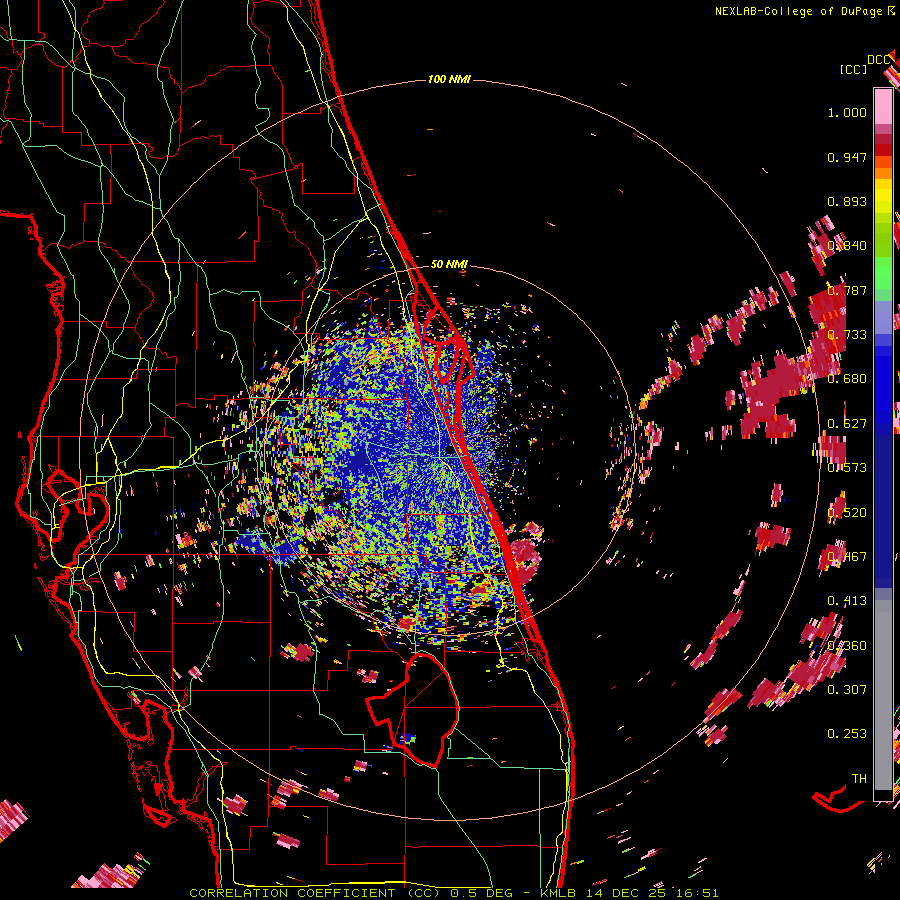The image size is (900, 900).
Task: Click the 0.253 legend value
Action: (847, 734)
